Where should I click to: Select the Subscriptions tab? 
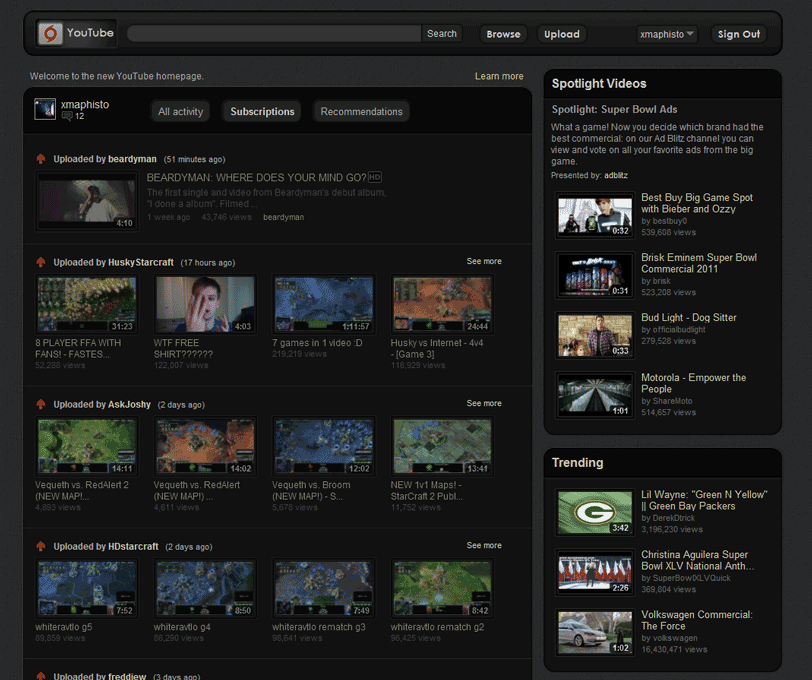pos(261,111)
